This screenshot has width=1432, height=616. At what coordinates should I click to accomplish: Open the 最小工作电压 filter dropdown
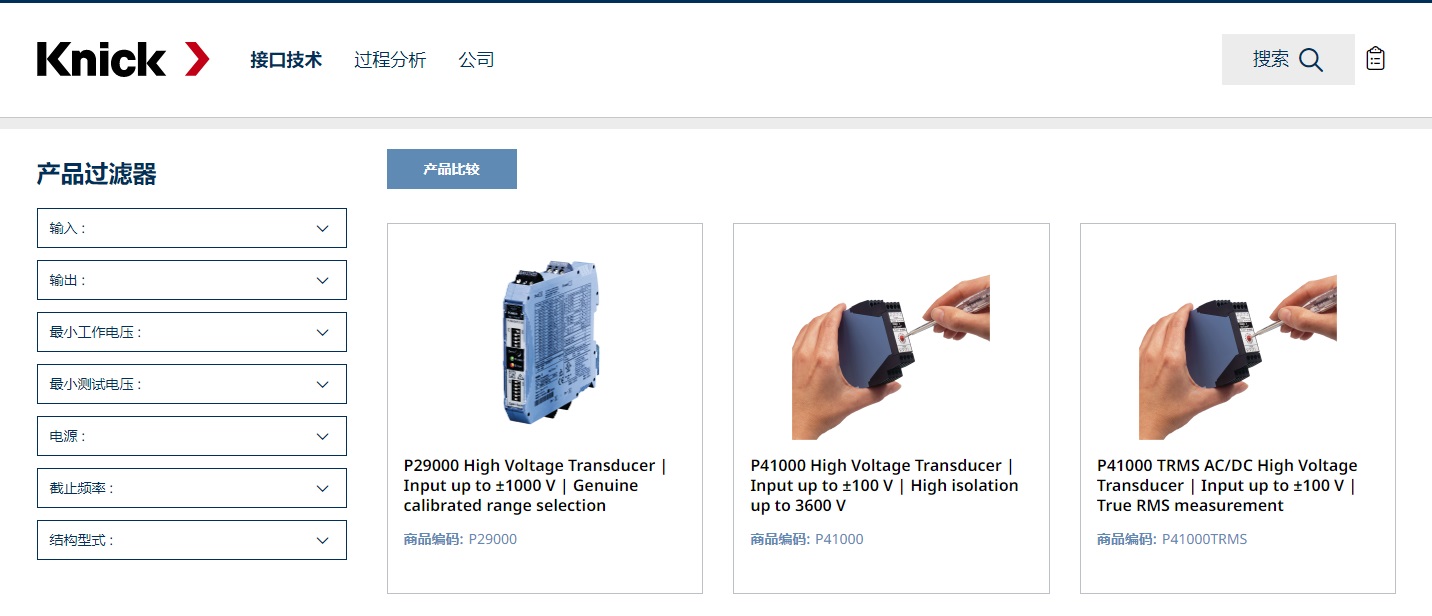(x=192, y=332)
